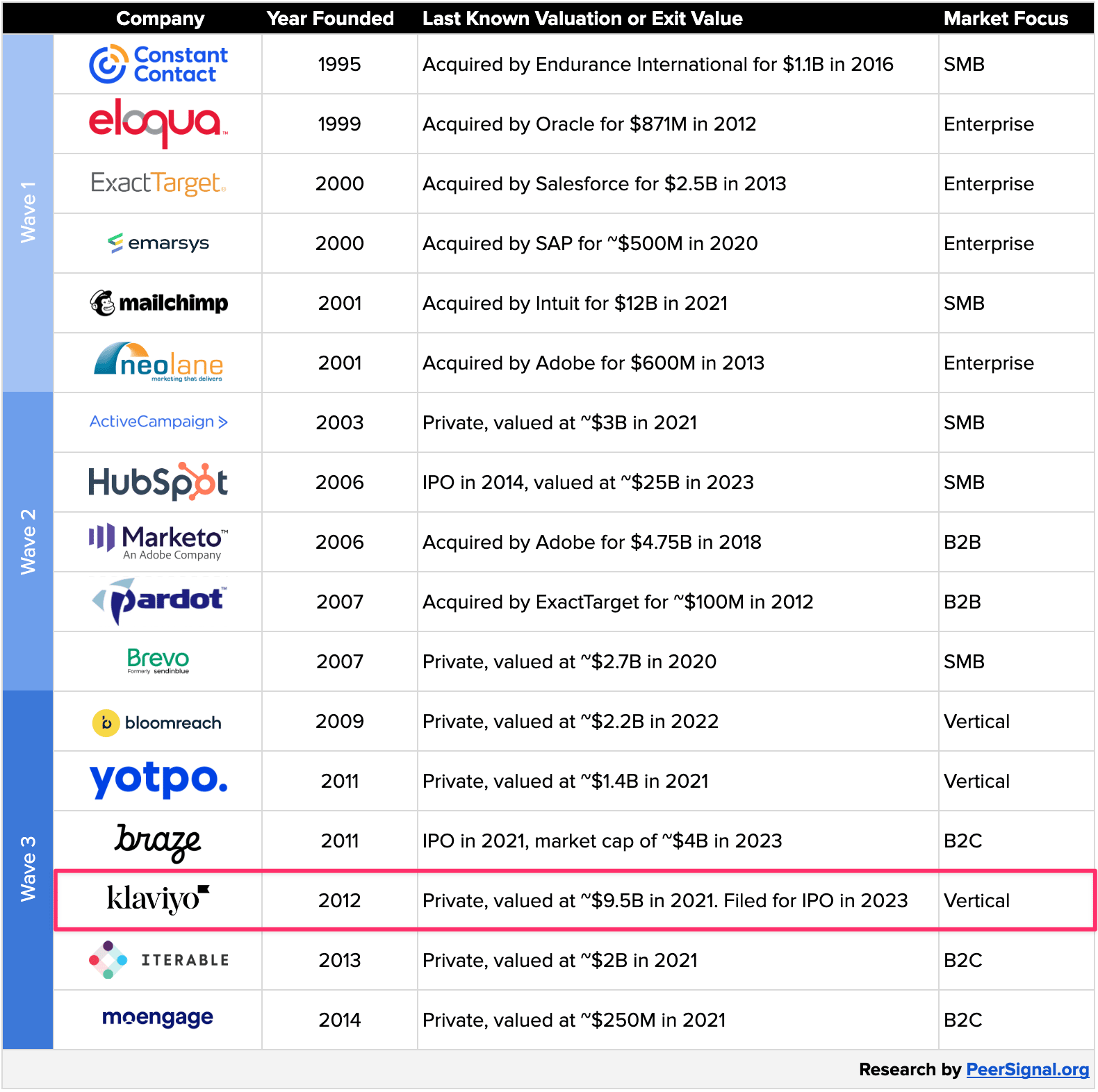Select the year 2013 cell
The width and height of the screenshot is (1098, 1092).
[339, 961]
